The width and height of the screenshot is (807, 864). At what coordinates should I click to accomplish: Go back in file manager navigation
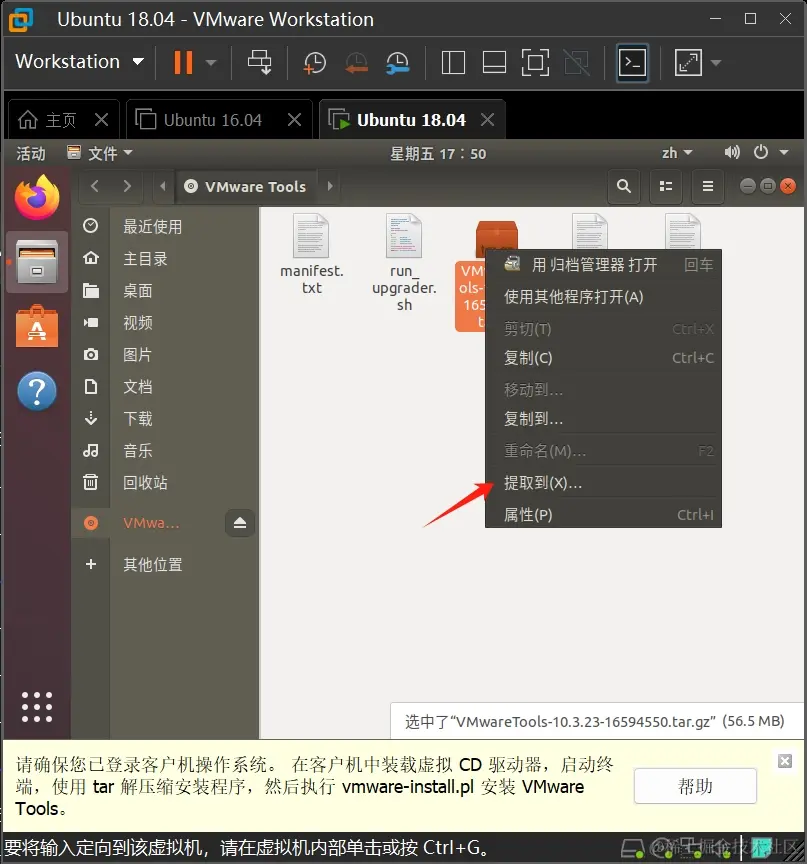click(95, 186)
